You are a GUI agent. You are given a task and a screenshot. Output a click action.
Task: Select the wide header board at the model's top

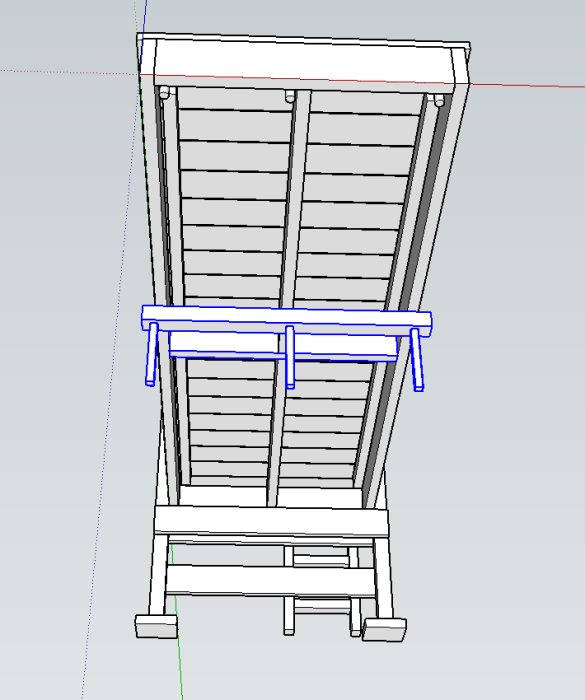pyautogui.click(x=304, y=65)
